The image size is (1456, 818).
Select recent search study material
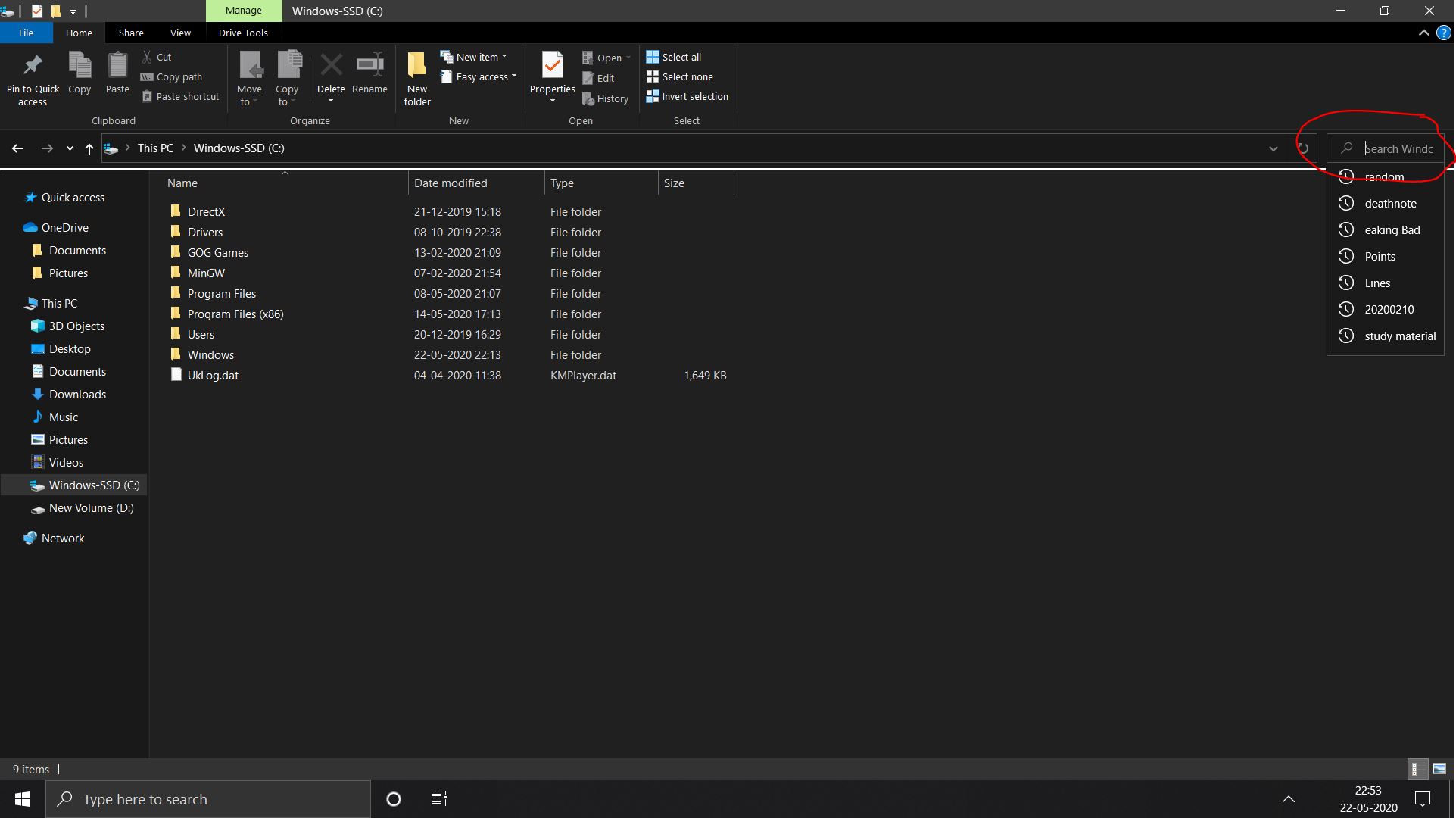click(x=1386, y=336)
